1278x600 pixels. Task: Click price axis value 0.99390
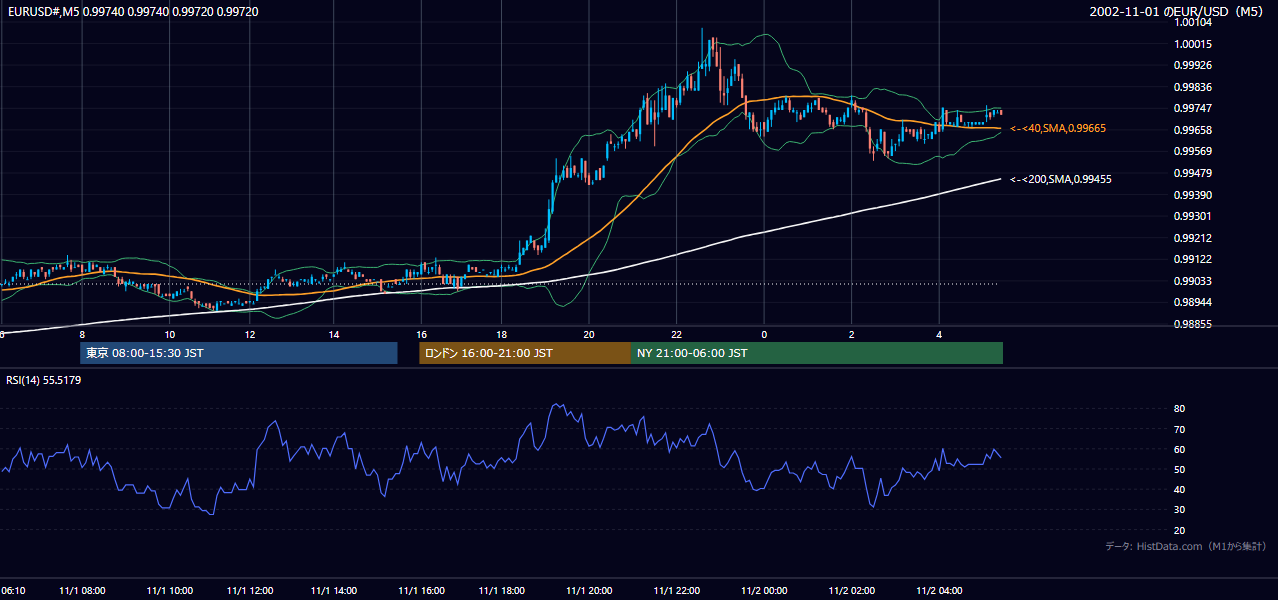pyautogui.click(x=1192, y=195)
